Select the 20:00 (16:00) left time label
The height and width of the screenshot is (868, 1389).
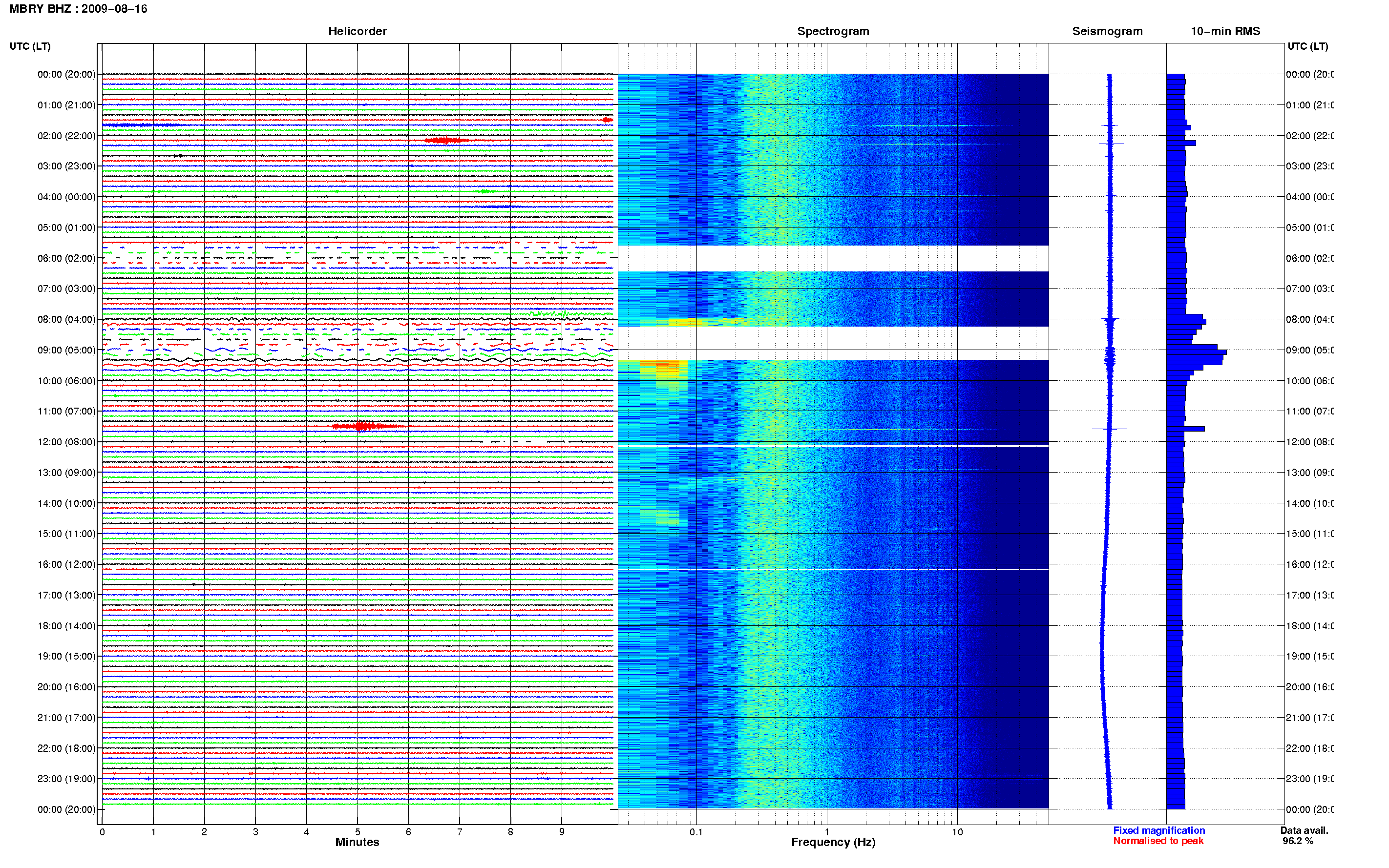coord(66,686)
